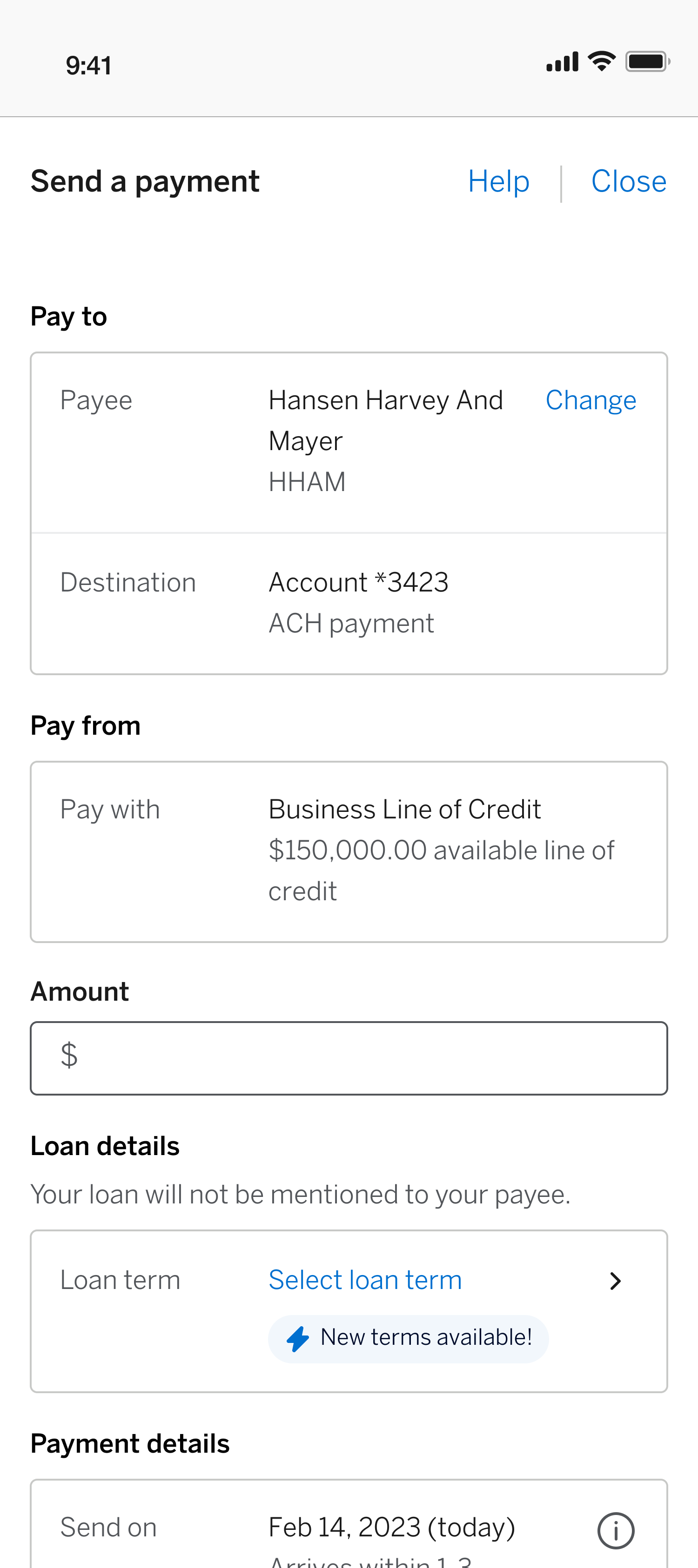698x1568 pixels.
Task: Open Help link in header
Action: (x=498, y=181)
